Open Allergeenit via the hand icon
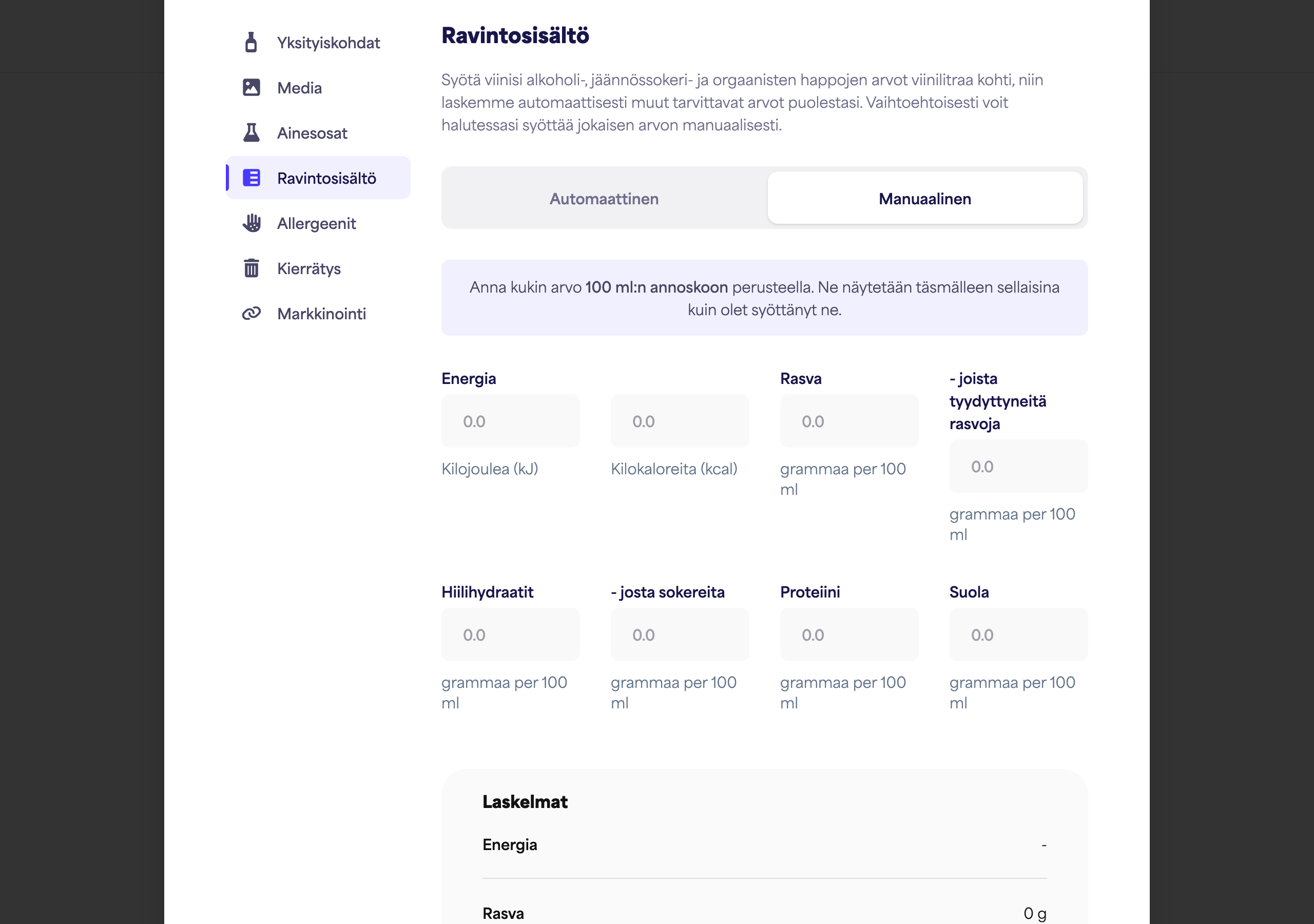 (251, 223)
